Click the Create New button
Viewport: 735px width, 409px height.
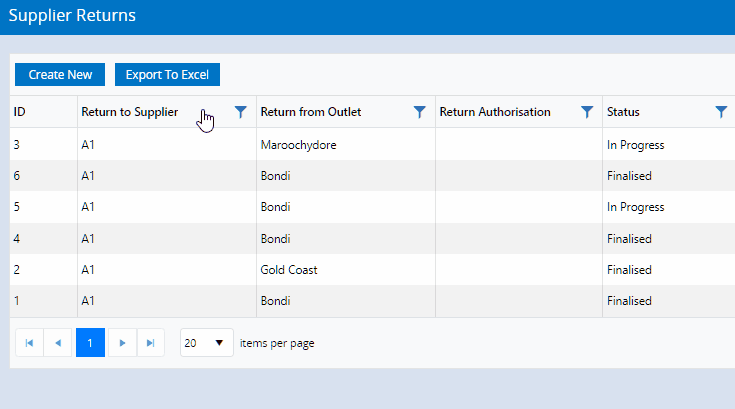pos(60,74)
